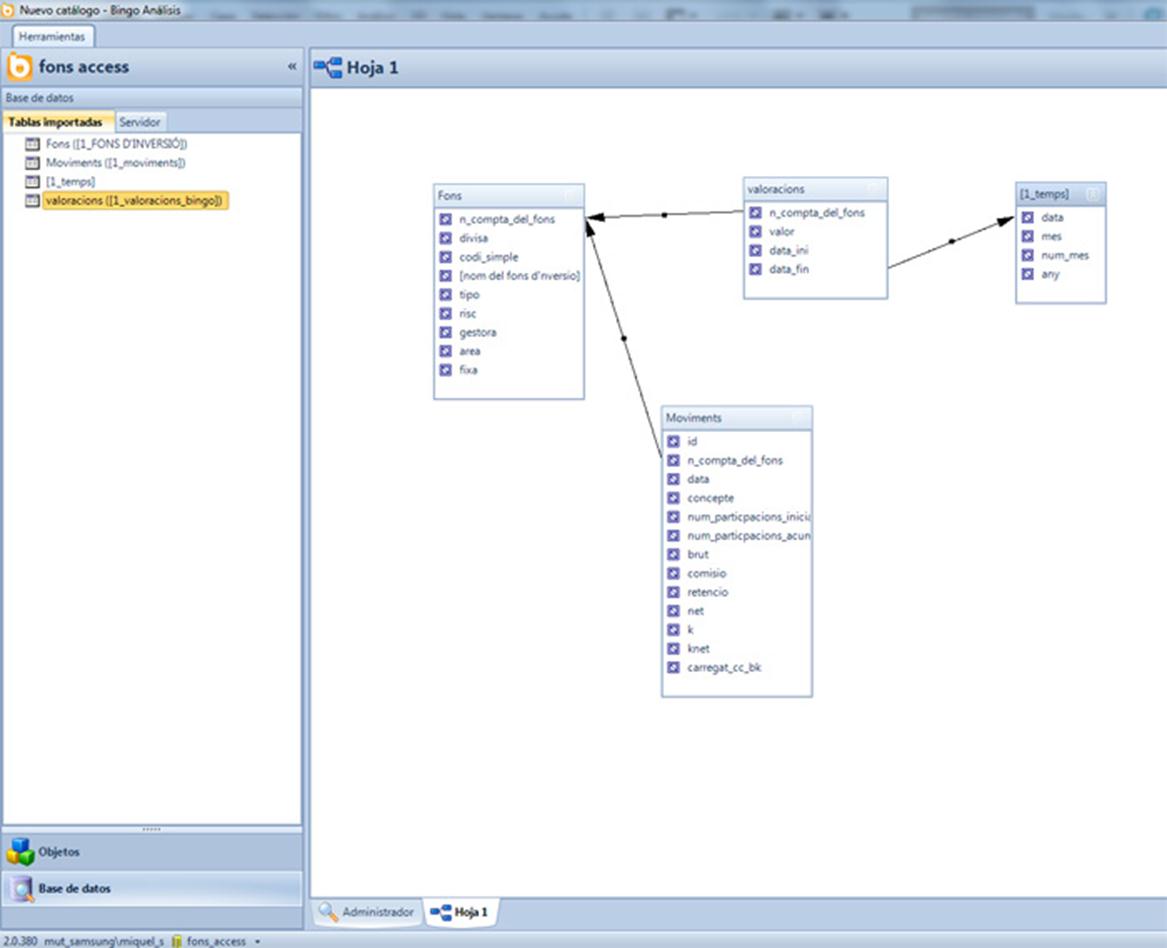Click the Bingo logo beside fons access
Viewport: 1167px width, 948px height.
19,67
